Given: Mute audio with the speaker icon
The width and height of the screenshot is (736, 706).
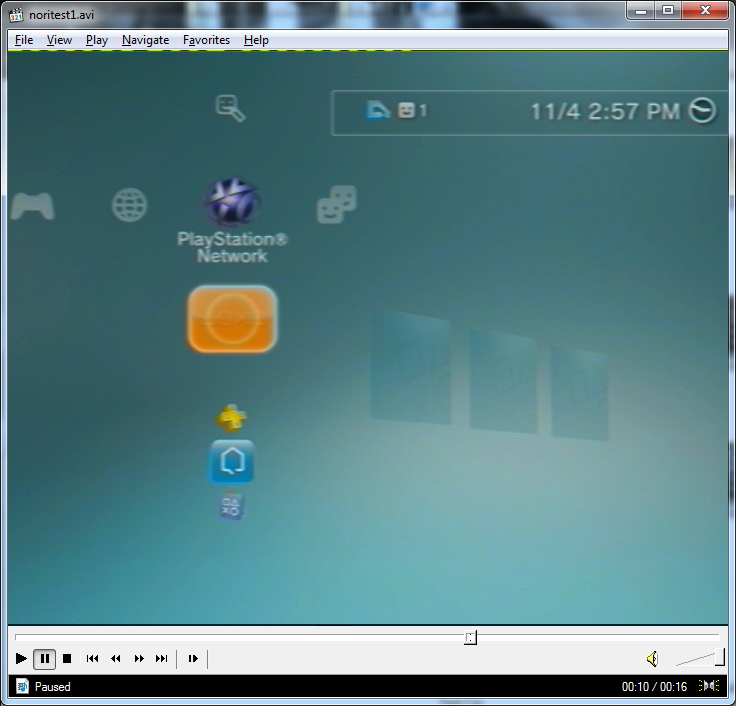Looking at the screenshot, I should click(652, 658).
